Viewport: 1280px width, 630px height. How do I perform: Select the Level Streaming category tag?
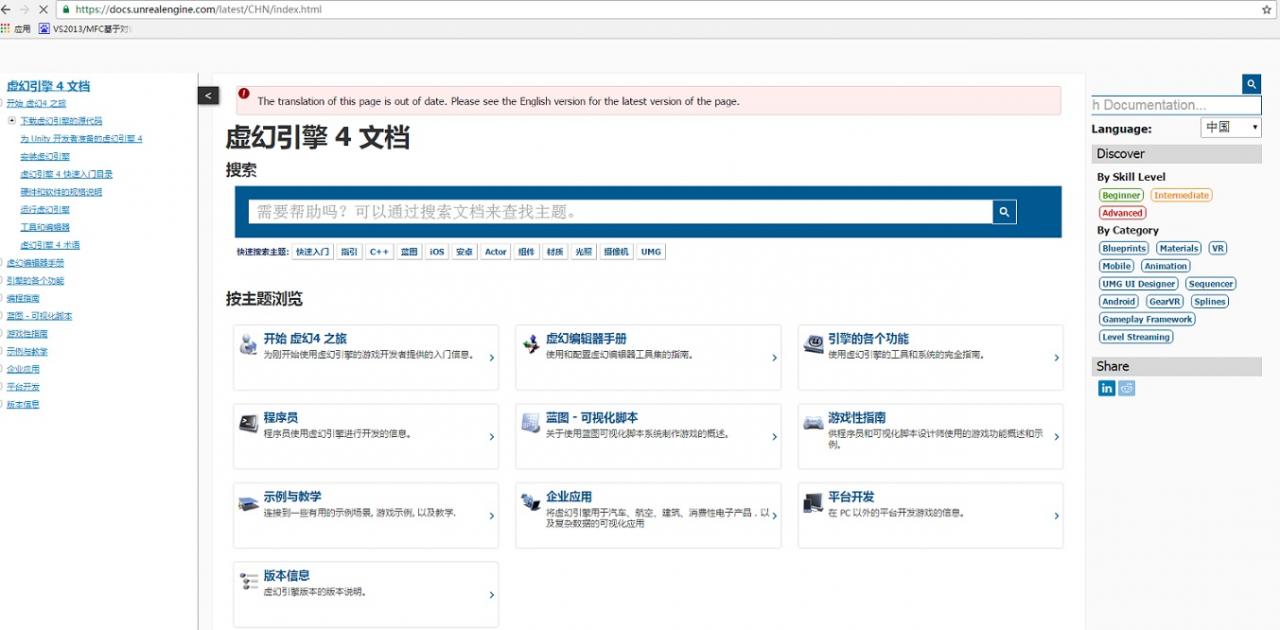point(1136,337)
